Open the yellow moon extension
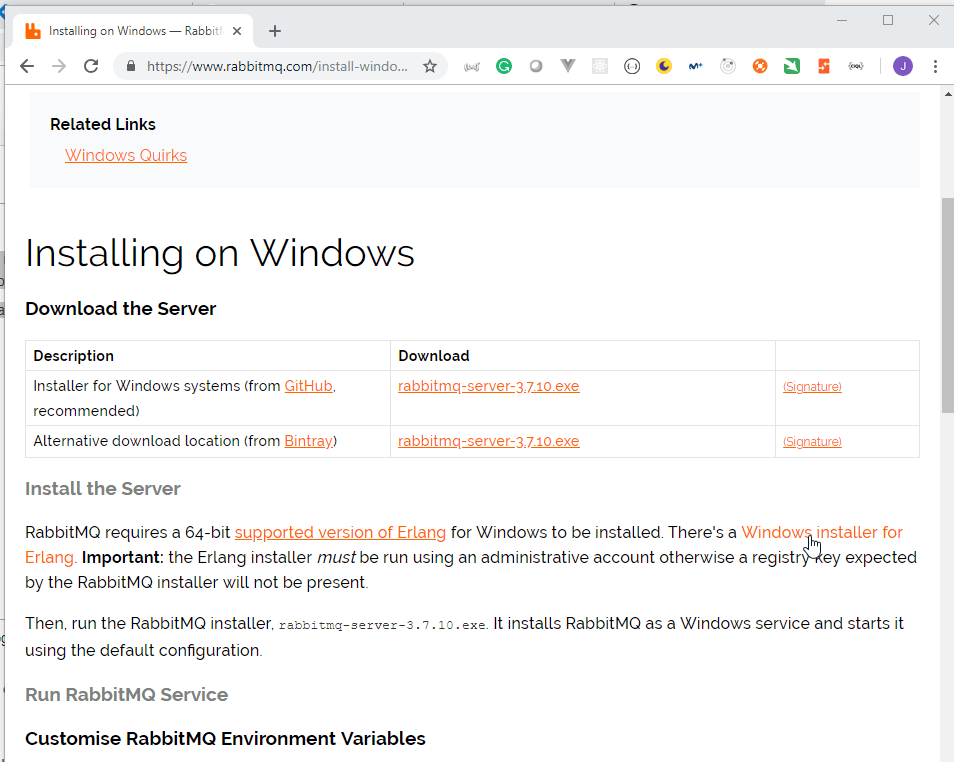This screenshot has height=762, width=954. [x=664, y=66]
